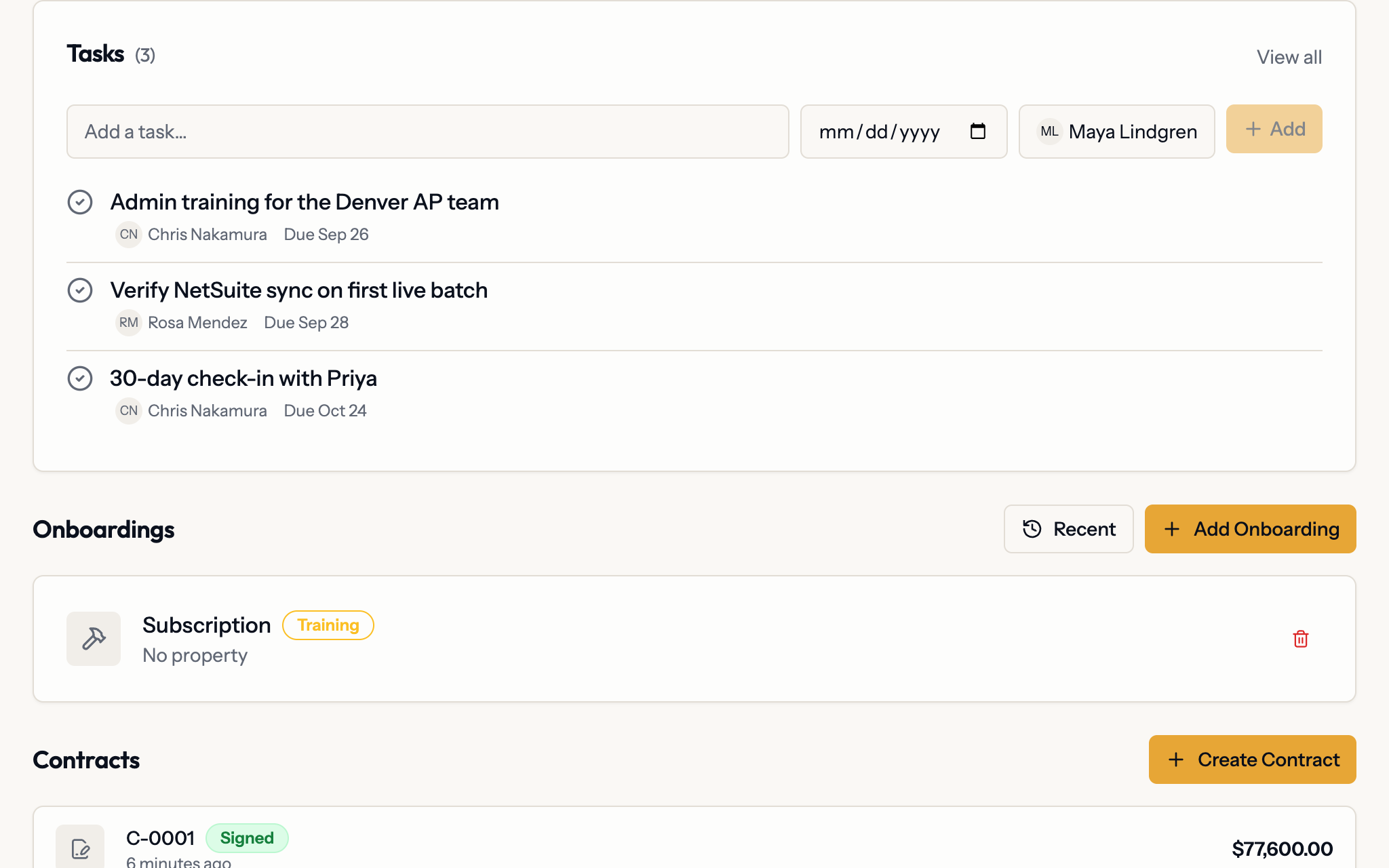Open 30-day check-in with Priya task title
The image size is (1389, 868).
click(243, 378)
